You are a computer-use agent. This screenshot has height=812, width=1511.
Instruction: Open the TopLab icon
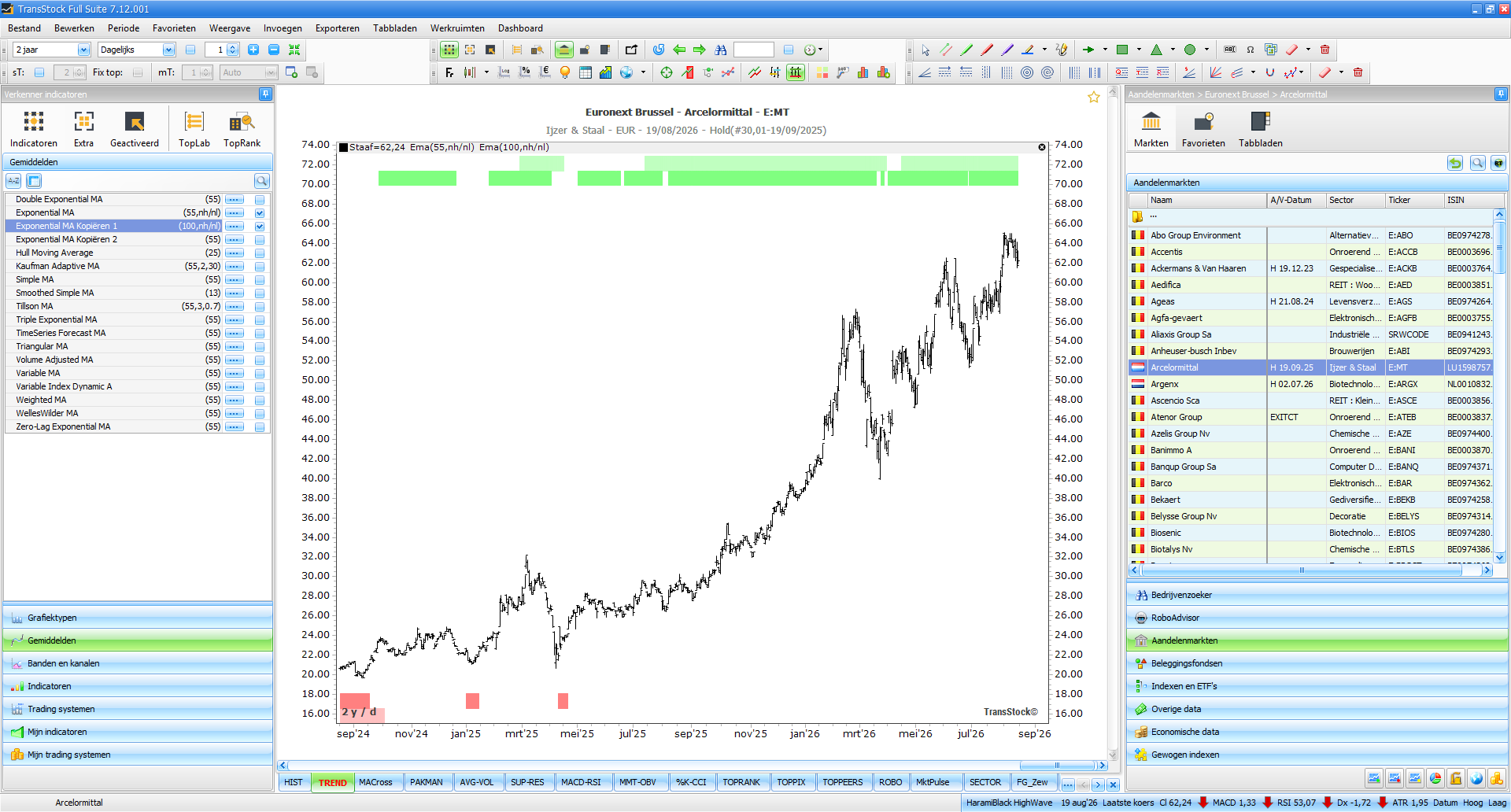click(x=194, y=129)
